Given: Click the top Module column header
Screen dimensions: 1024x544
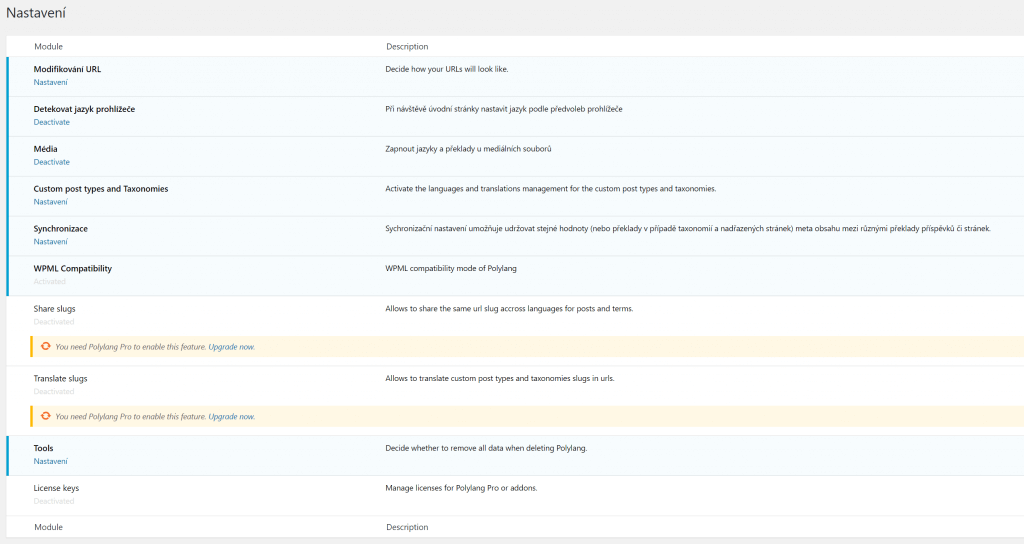Looking at the screenshot, I should 48,46.
